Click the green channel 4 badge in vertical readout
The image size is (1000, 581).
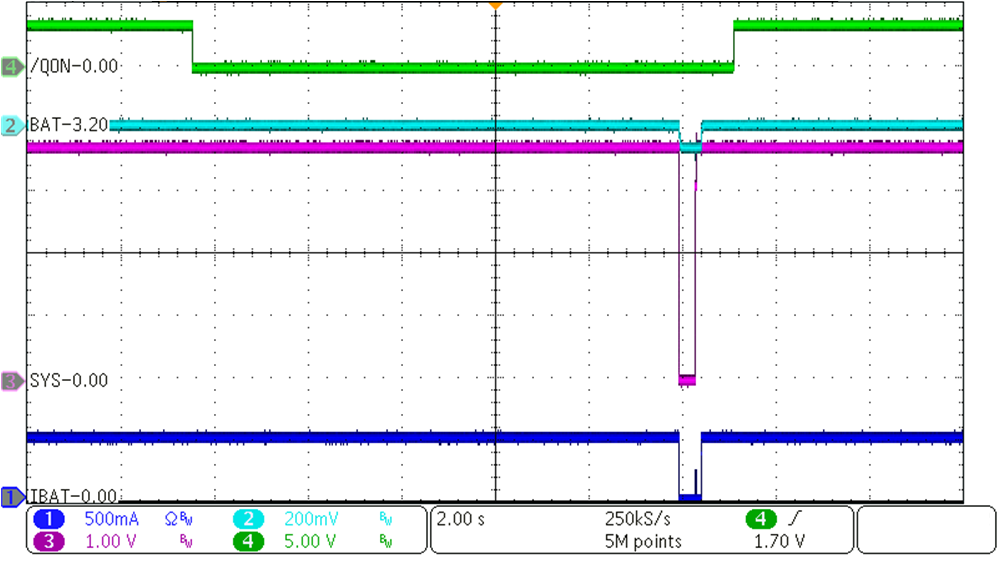249,542
